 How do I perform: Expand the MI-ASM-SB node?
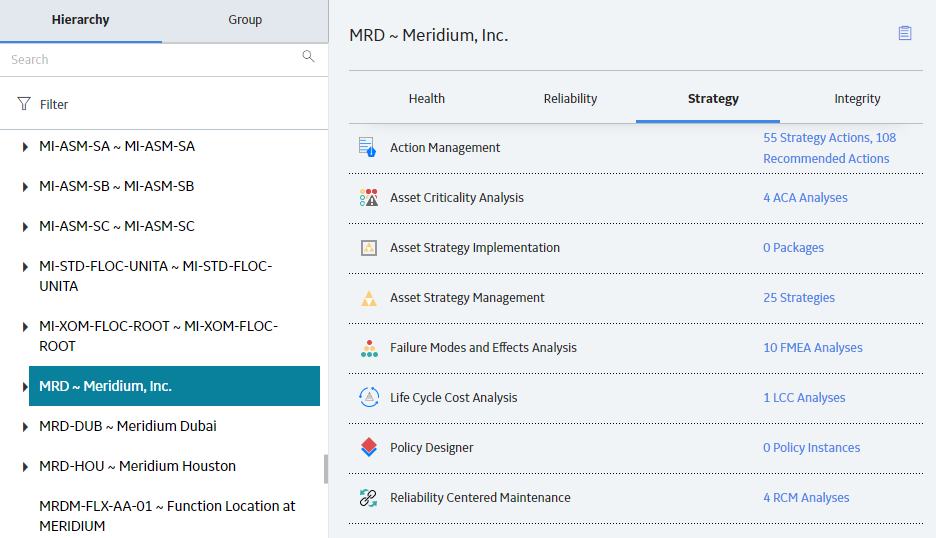[24, 187]
